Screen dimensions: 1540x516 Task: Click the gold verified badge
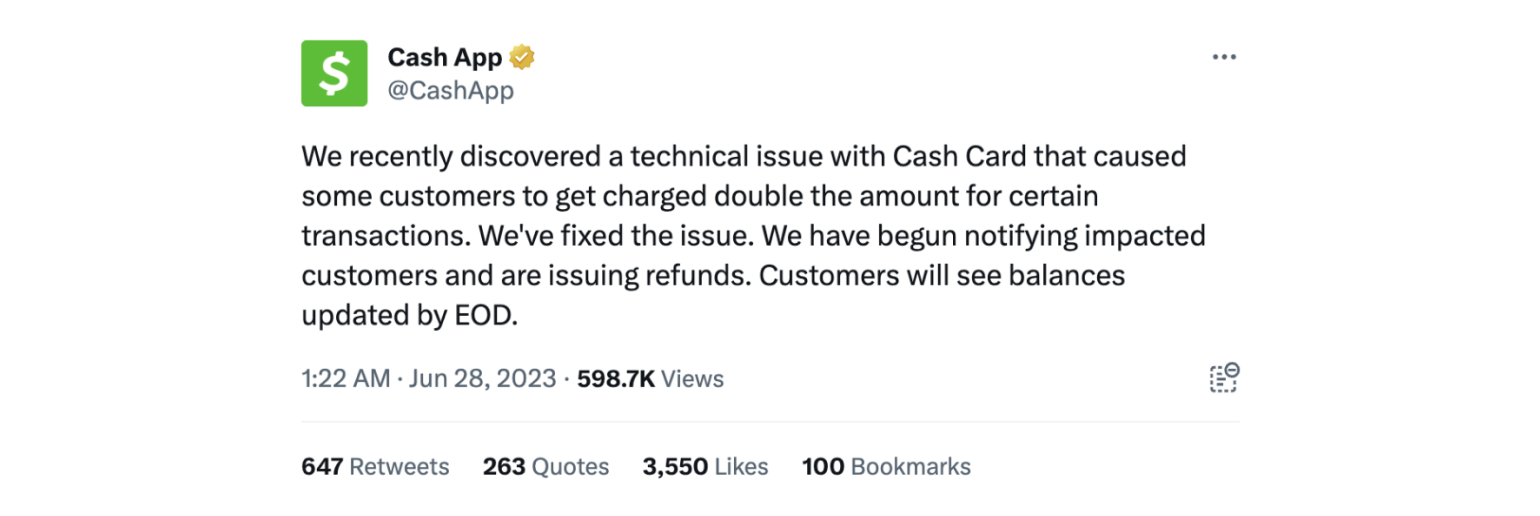pos(521,57)
